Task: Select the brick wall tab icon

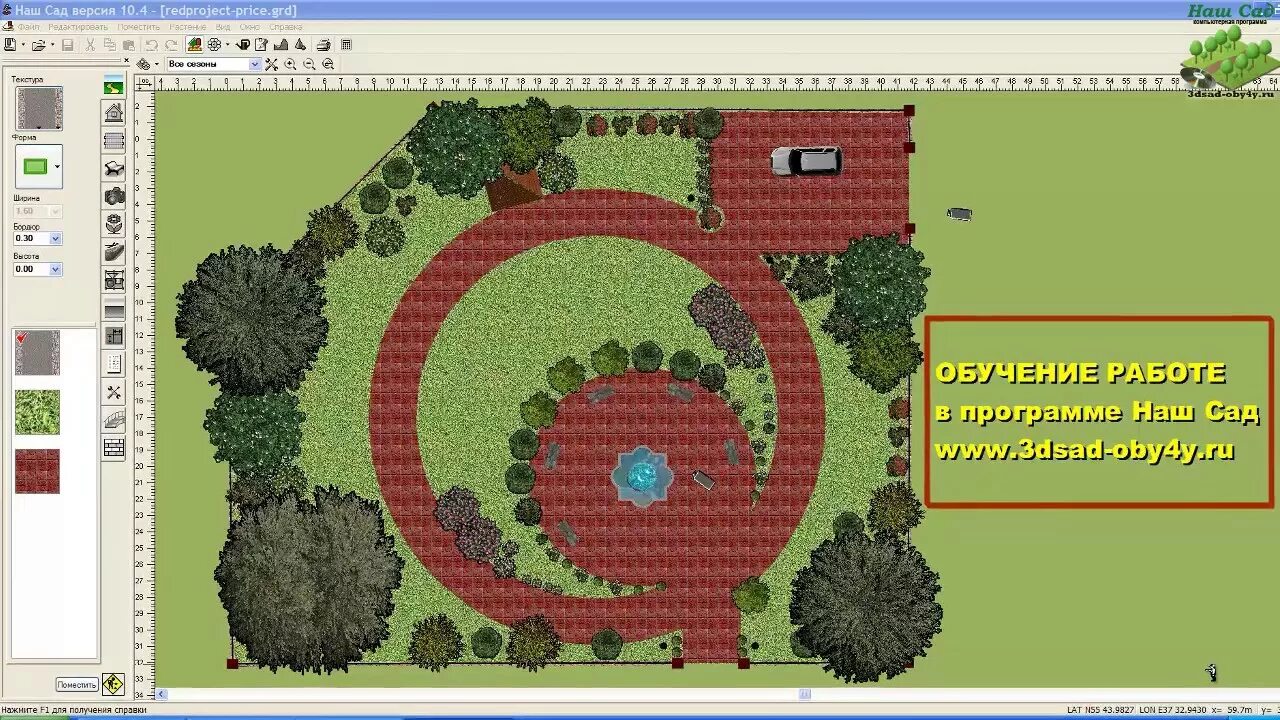Action: click(114, 446)
